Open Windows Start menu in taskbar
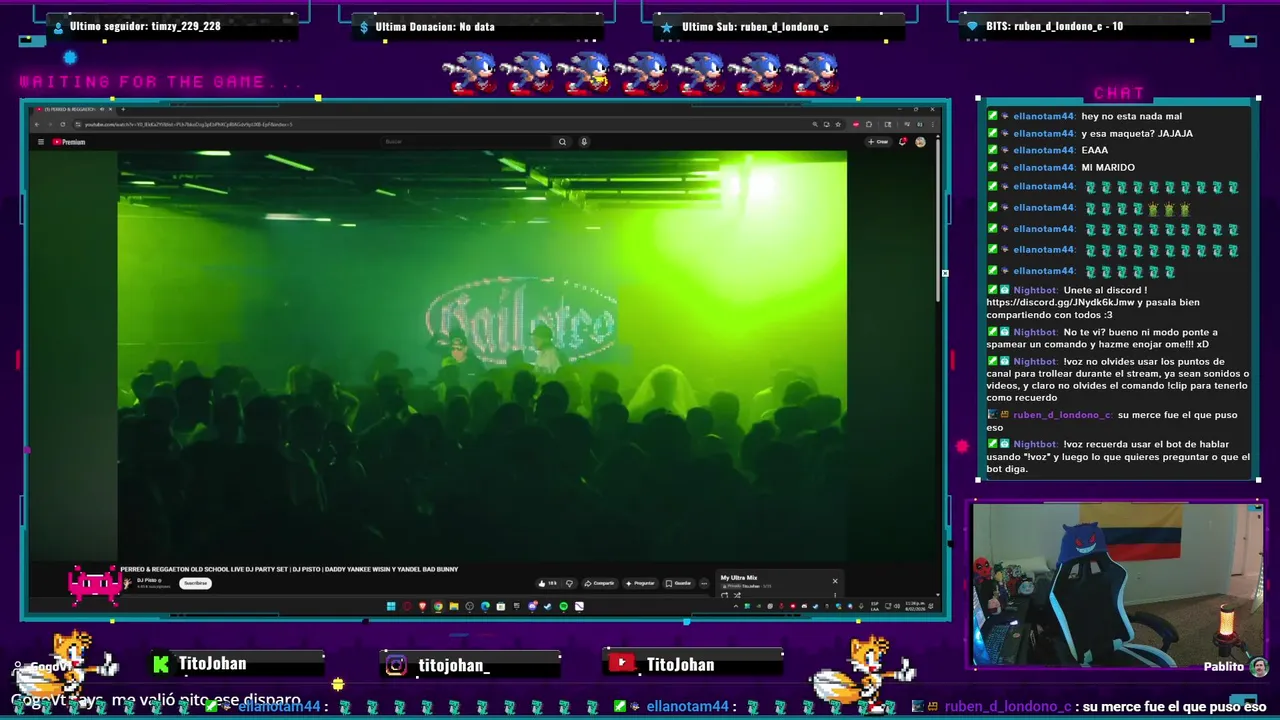The image size is (1280, 720). pos(391,606)
